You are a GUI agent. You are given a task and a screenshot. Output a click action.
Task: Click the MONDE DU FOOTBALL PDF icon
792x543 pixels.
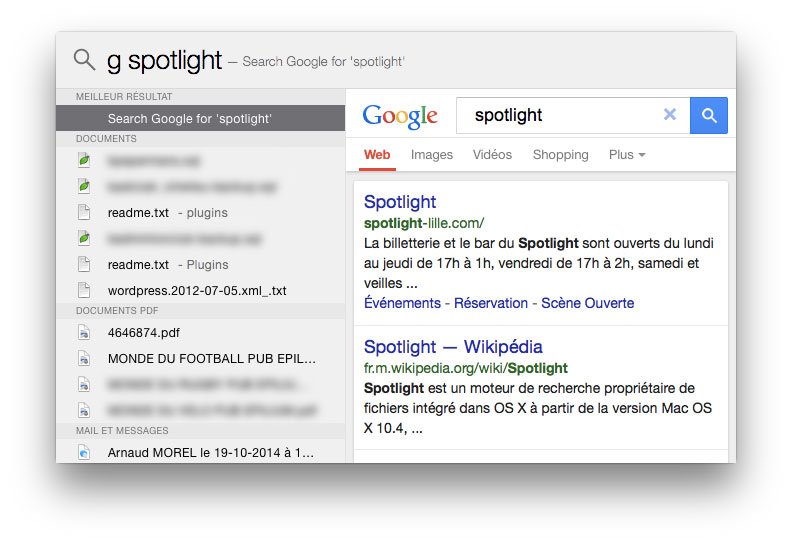[84, 359]
